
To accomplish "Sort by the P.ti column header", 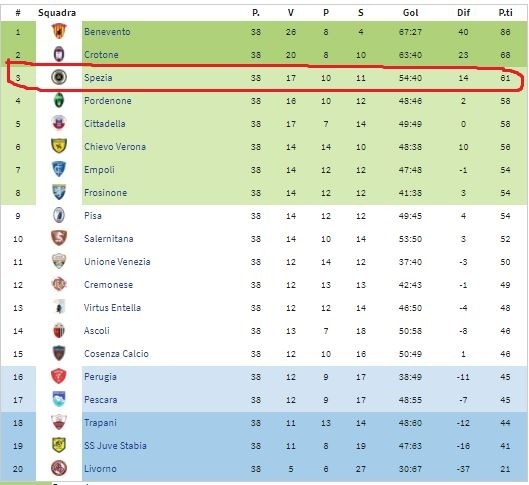I will [505, 13].
